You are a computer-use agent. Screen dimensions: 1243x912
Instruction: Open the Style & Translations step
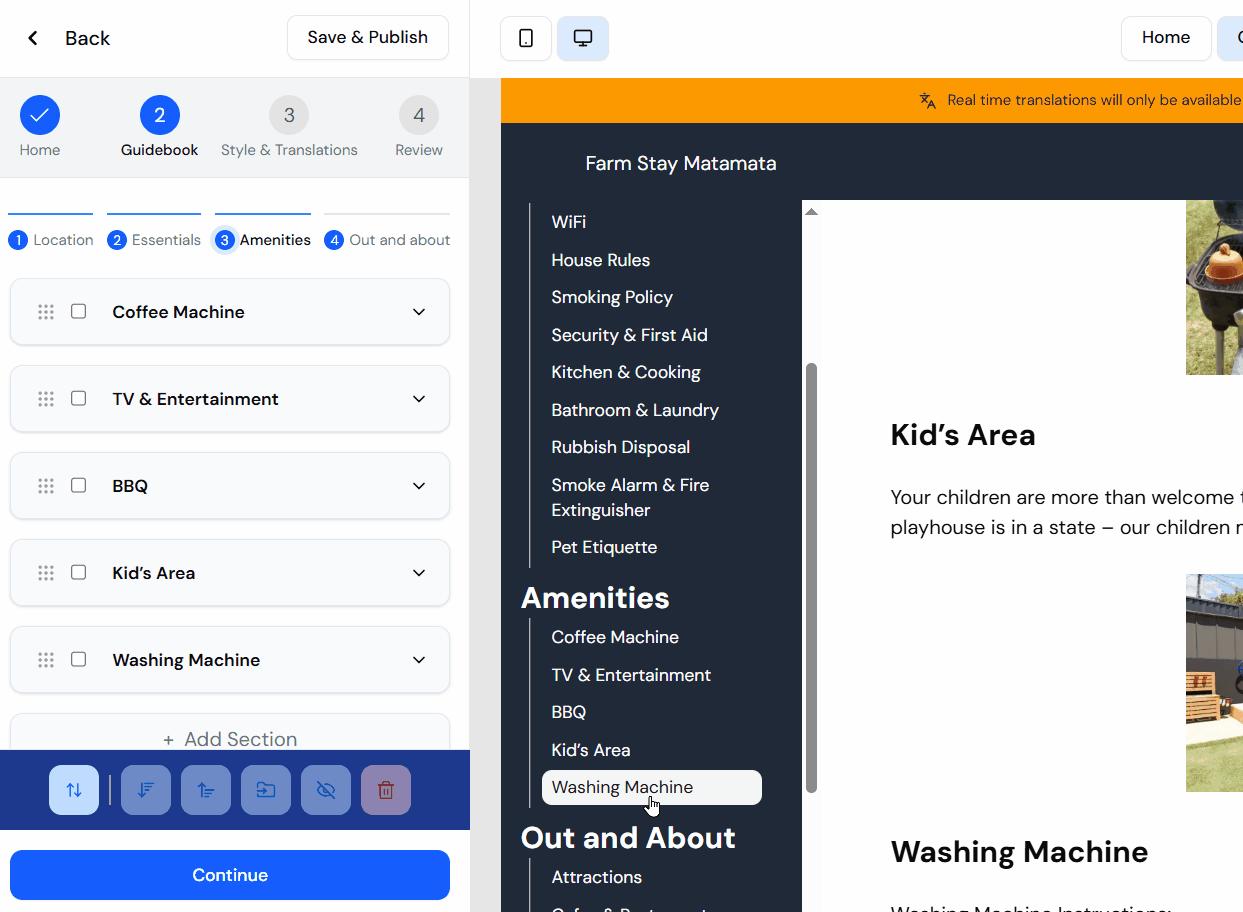click(x=289, y=126)
